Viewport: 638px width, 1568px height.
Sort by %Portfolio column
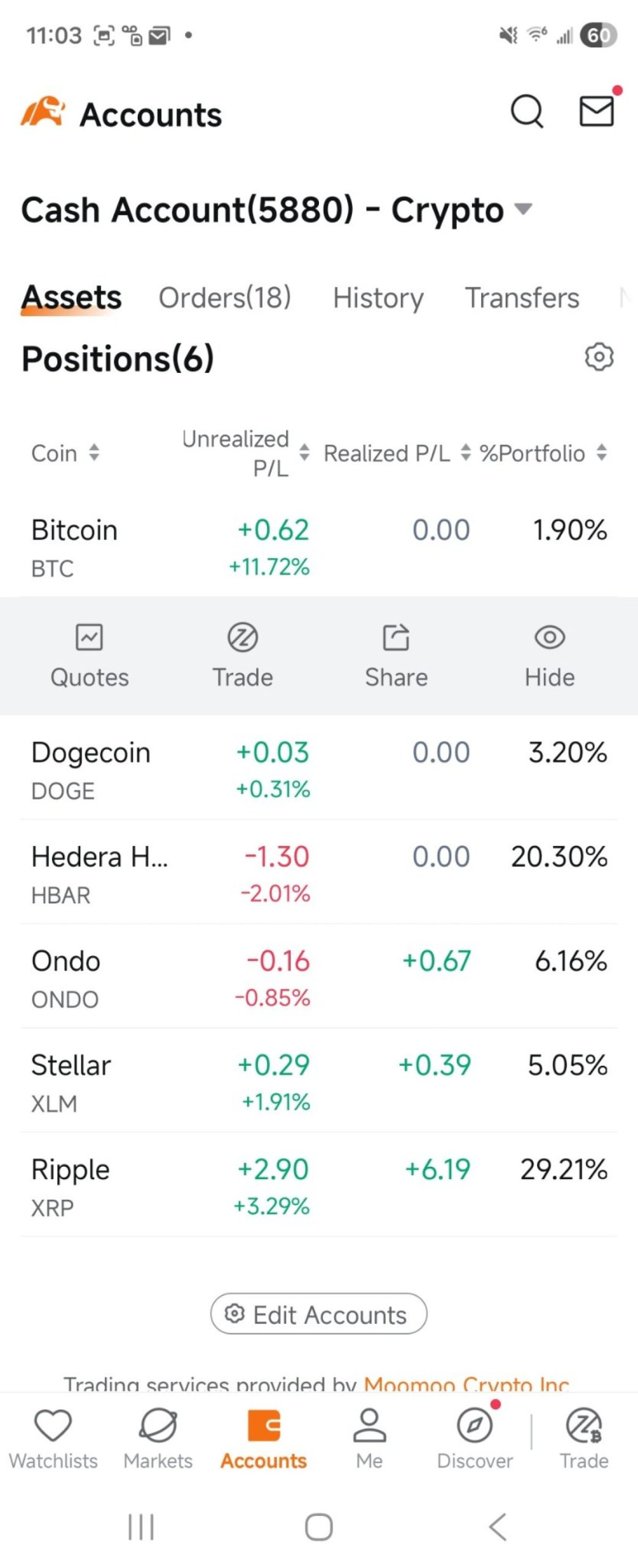(542, 453)
